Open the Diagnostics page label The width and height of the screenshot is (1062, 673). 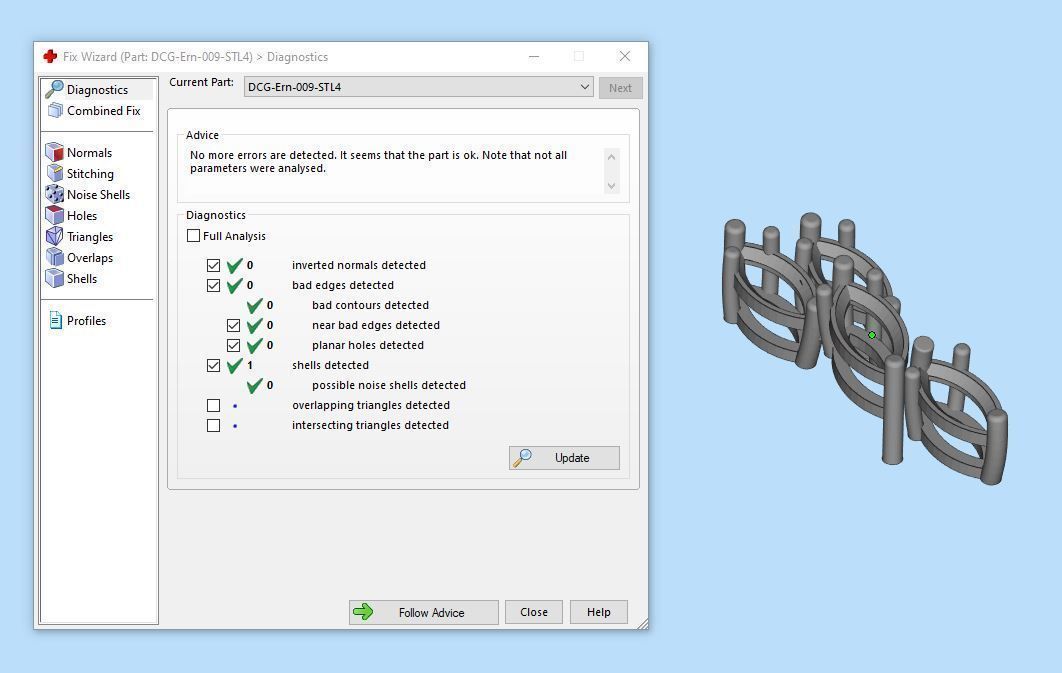(x=98, y=90)
